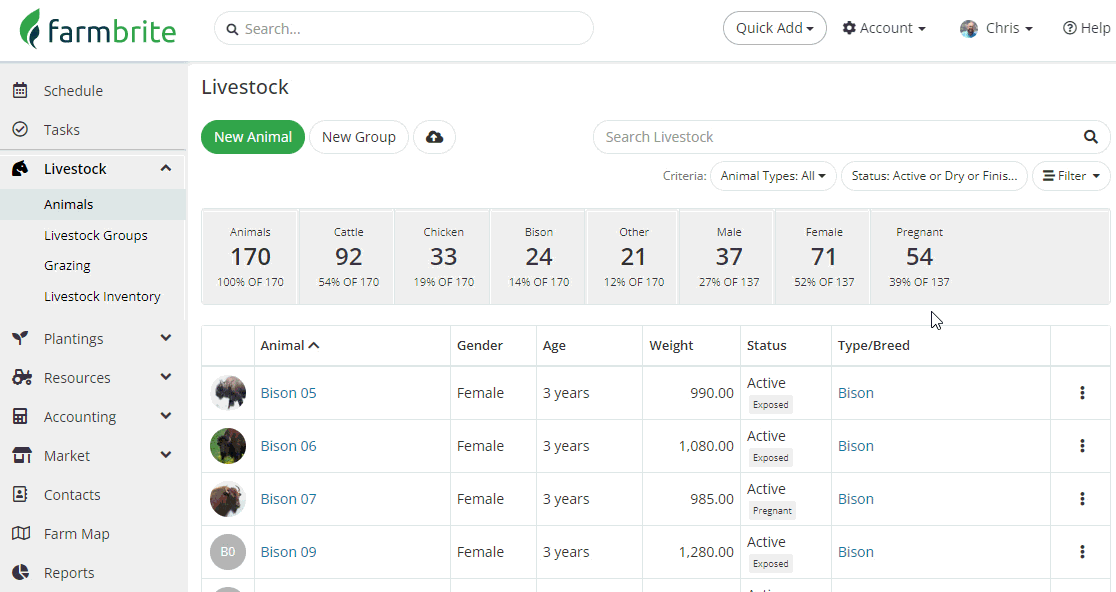Expand the Plantings sidebar section
This screenshot has width=1116, height=592.
[x=166, y=338]
